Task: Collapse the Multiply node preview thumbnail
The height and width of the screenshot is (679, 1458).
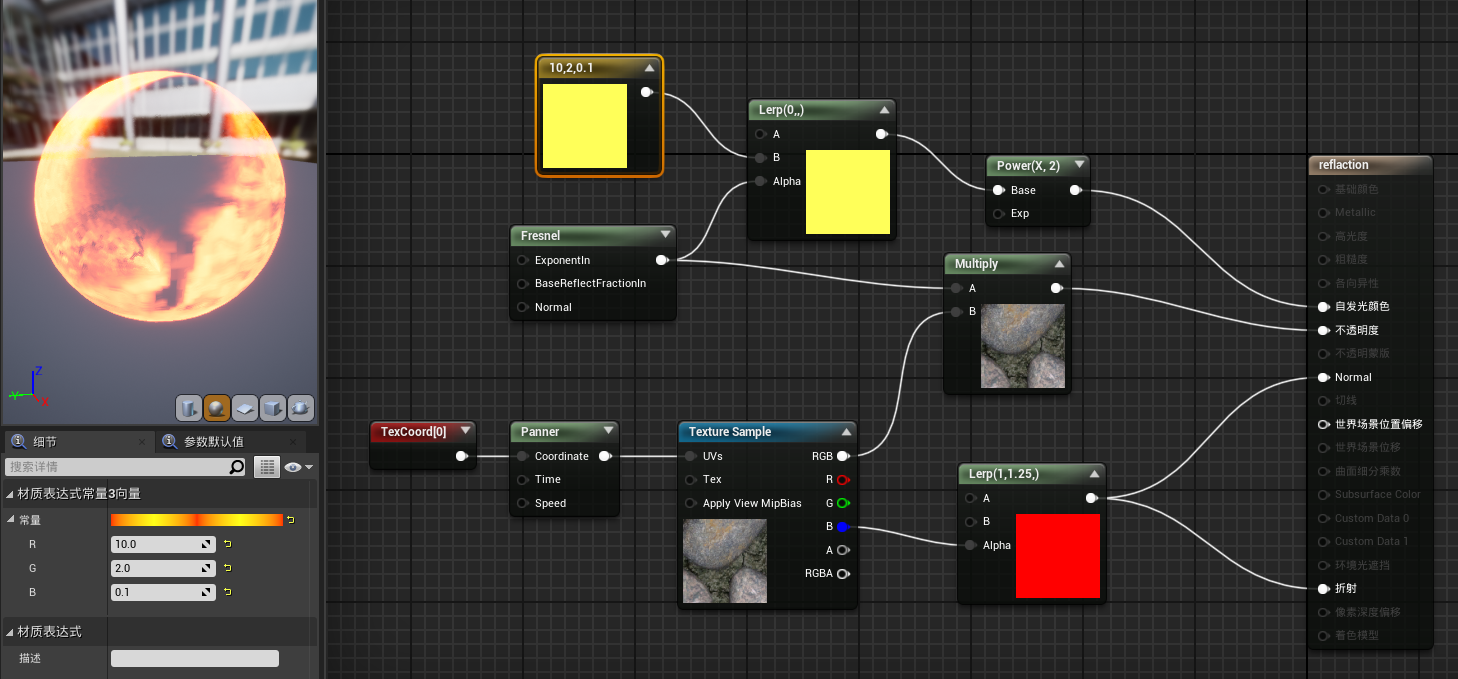Action: (1059, 264)
